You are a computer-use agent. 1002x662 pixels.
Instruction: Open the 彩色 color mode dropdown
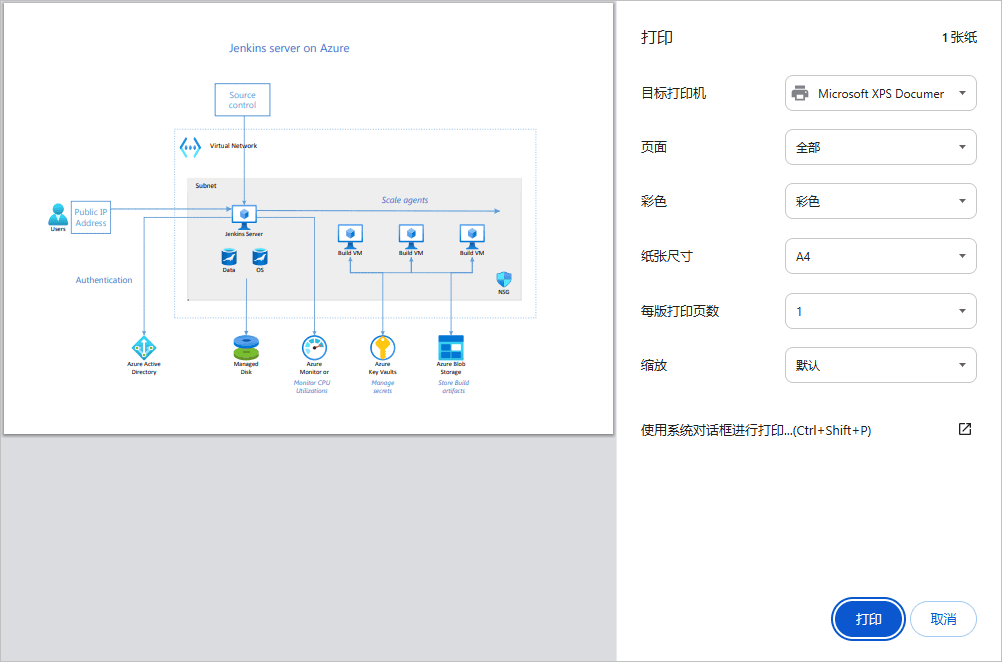[880, 201]
